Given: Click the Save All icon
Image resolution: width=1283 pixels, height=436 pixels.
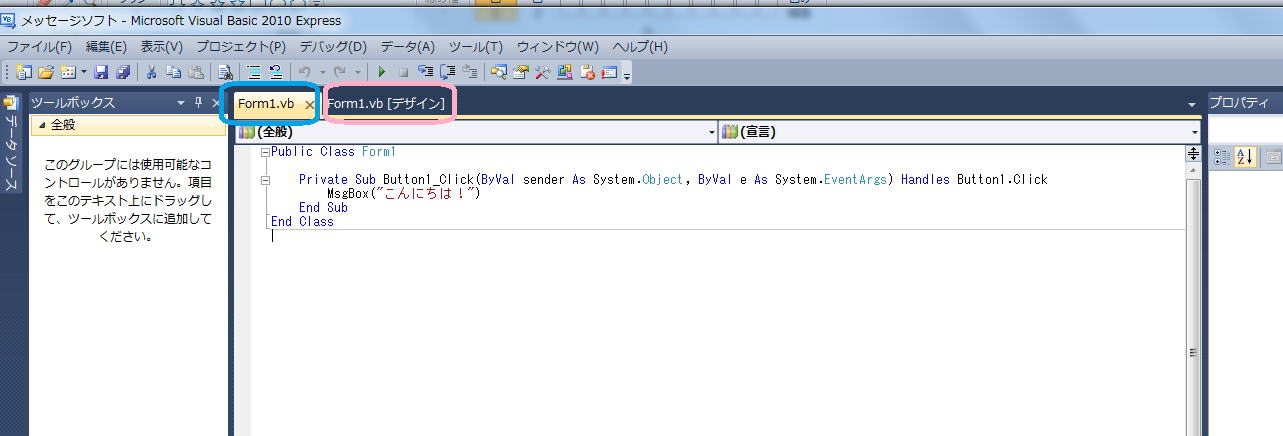Looking at the screenshot, I should [123, 72].
